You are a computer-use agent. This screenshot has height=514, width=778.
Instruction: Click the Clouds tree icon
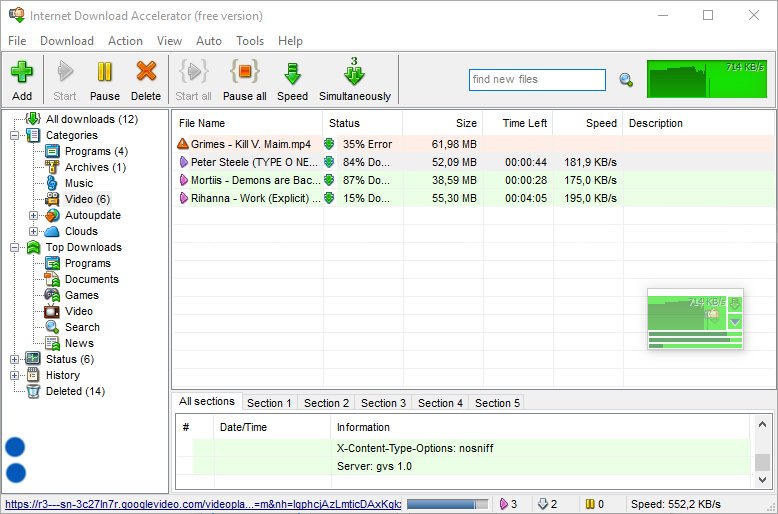click(x=52, y=231)
